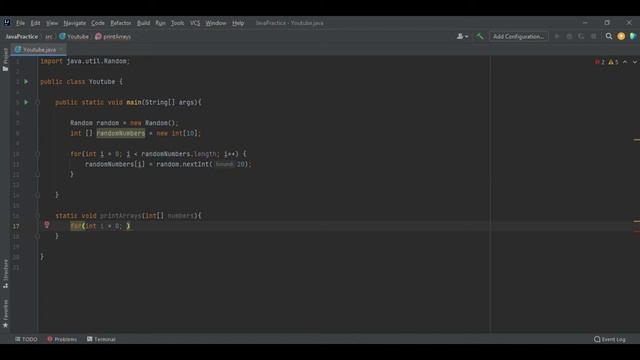Open the Refactor menu

tap(121, 23)
